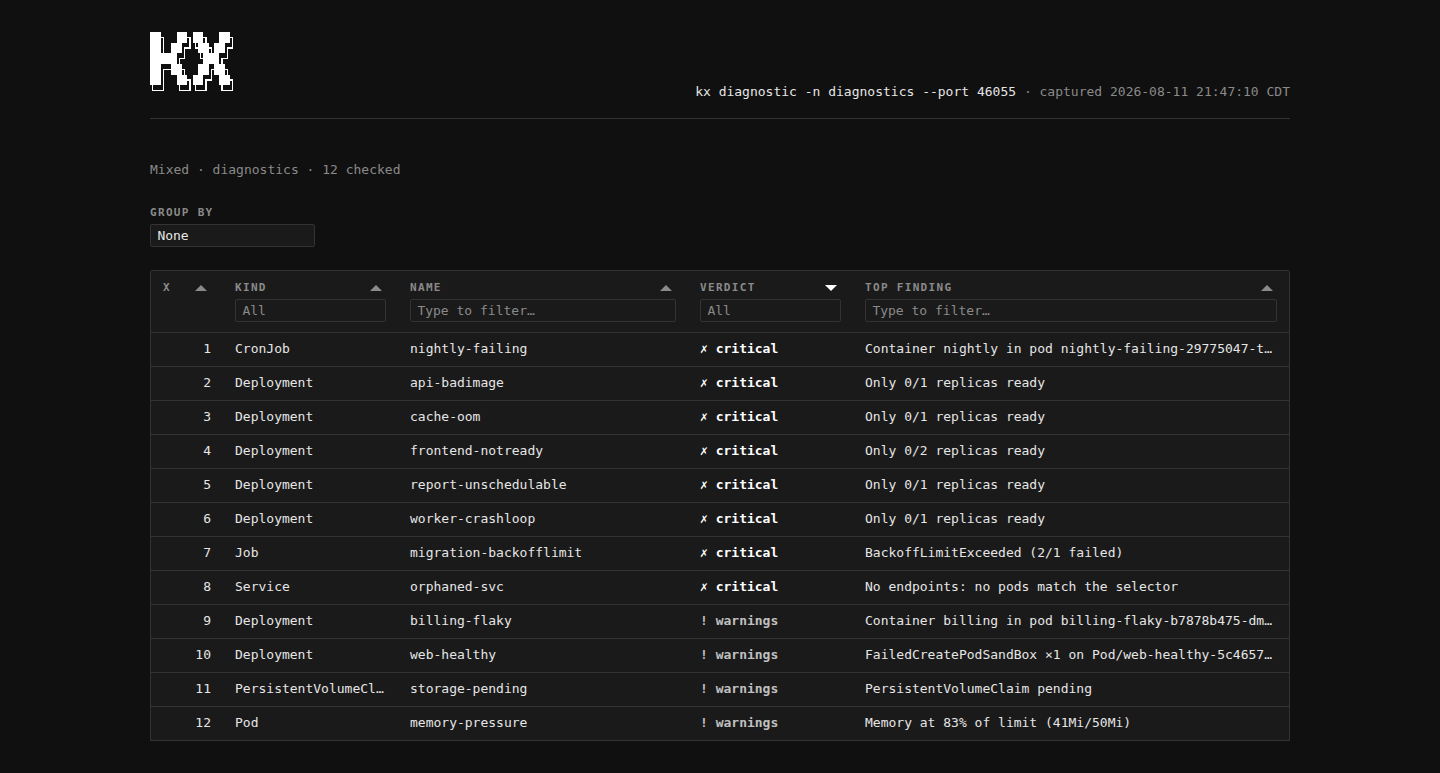
Task: Click row number 12 cell
Action: (x=204, y=723)
